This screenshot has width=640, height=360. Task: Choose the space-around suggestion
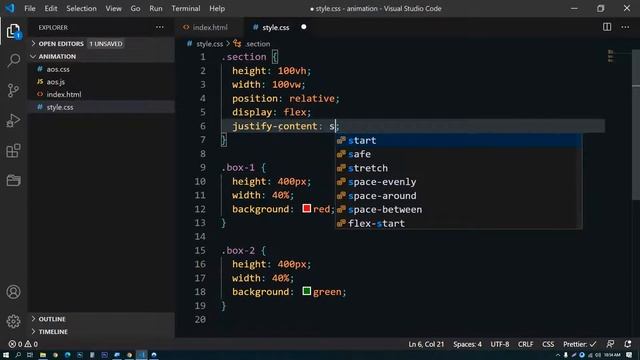tap(458, 196)
